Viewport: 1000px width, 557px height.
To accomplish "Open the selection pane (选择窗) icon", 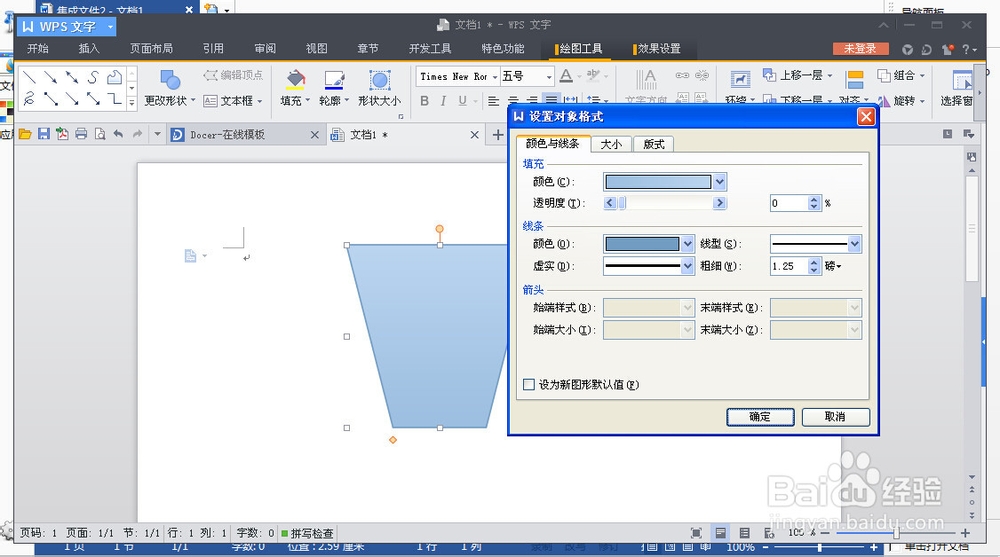I will pos(962,80).
